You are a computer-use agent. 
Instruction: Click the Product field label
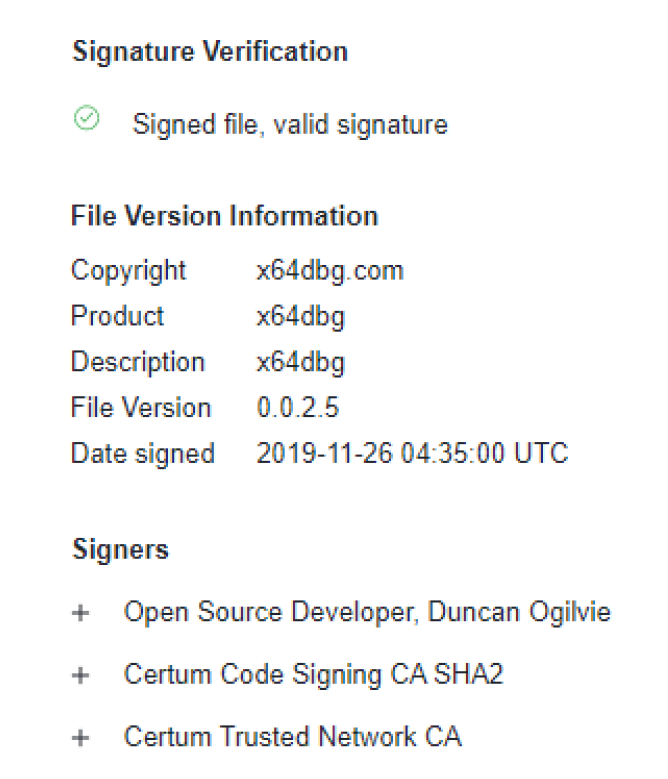click(x=117, y=316)
